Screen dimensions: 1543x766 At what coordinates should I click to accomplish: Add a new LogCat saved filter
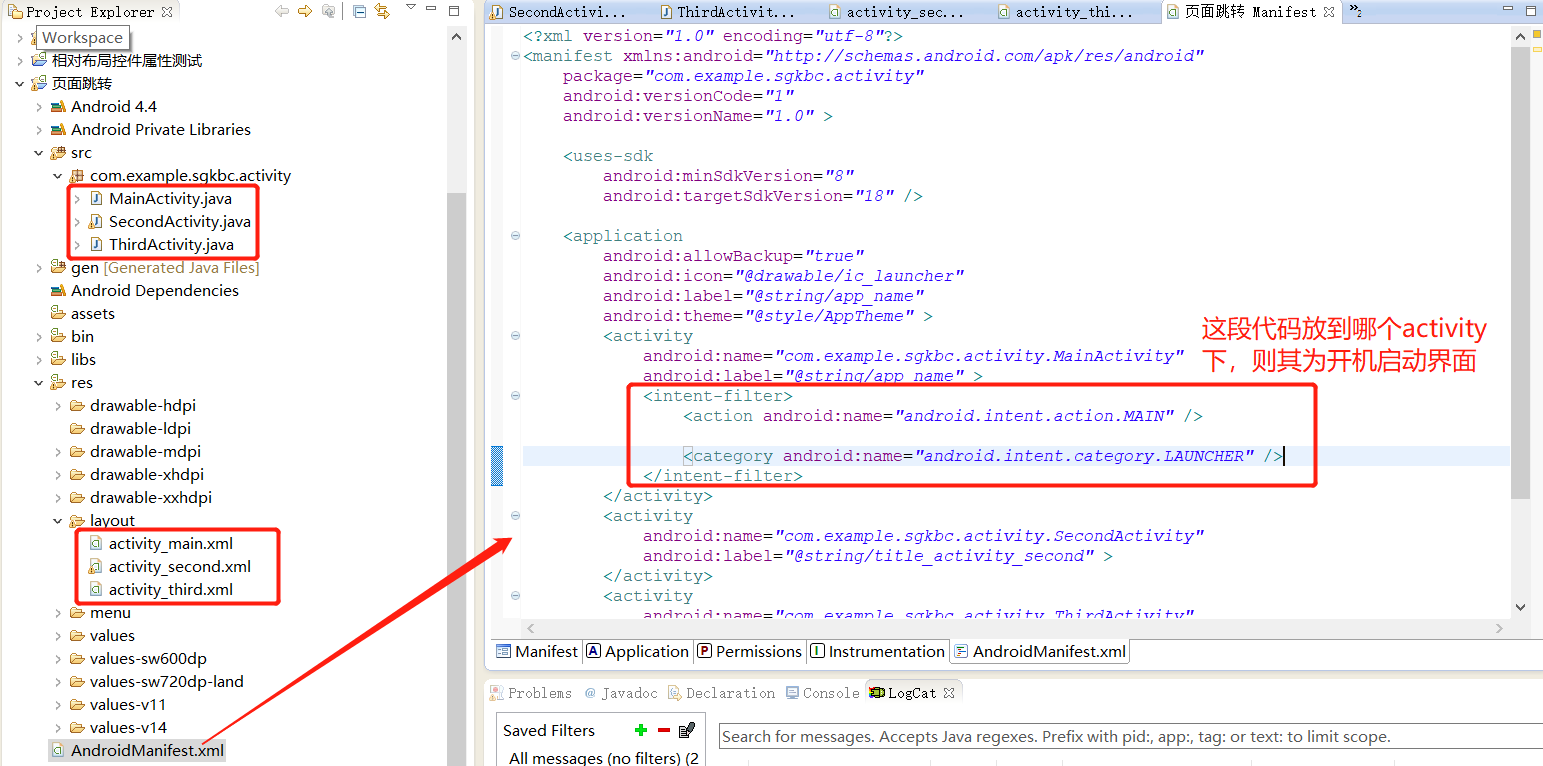[641, 730]
